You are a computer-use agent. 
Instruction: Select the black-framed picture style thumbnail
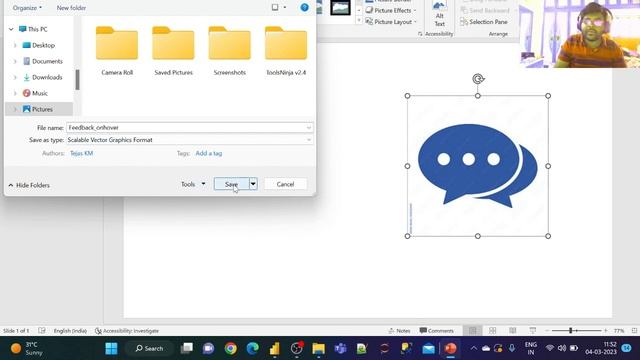[x=340, y=7]
